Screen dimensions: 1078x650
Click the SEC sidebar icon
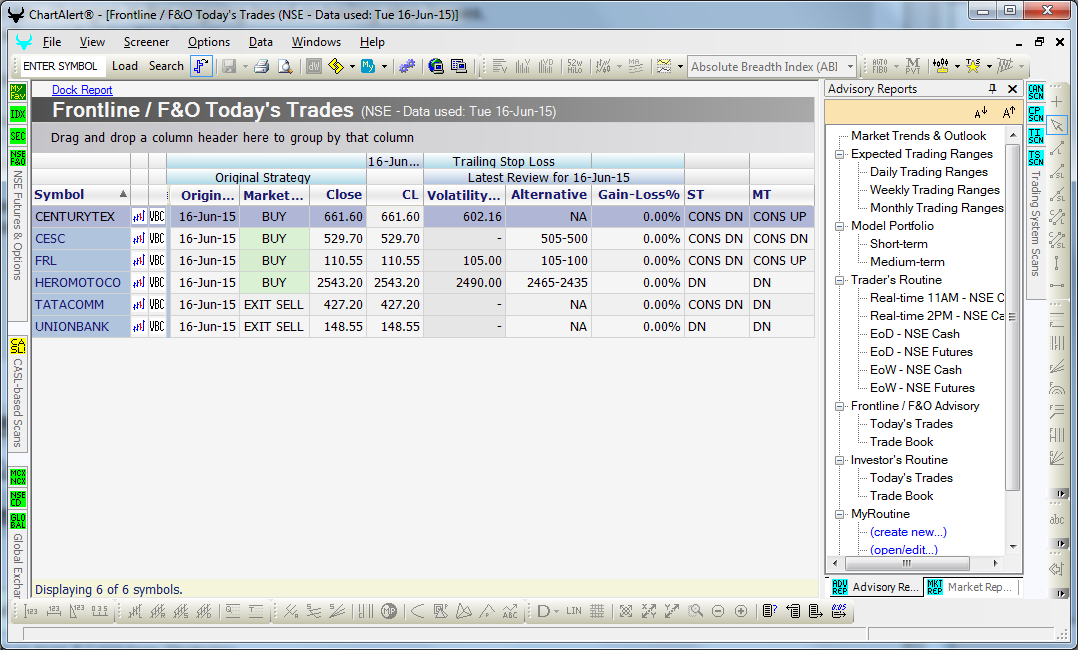[18, 136]
